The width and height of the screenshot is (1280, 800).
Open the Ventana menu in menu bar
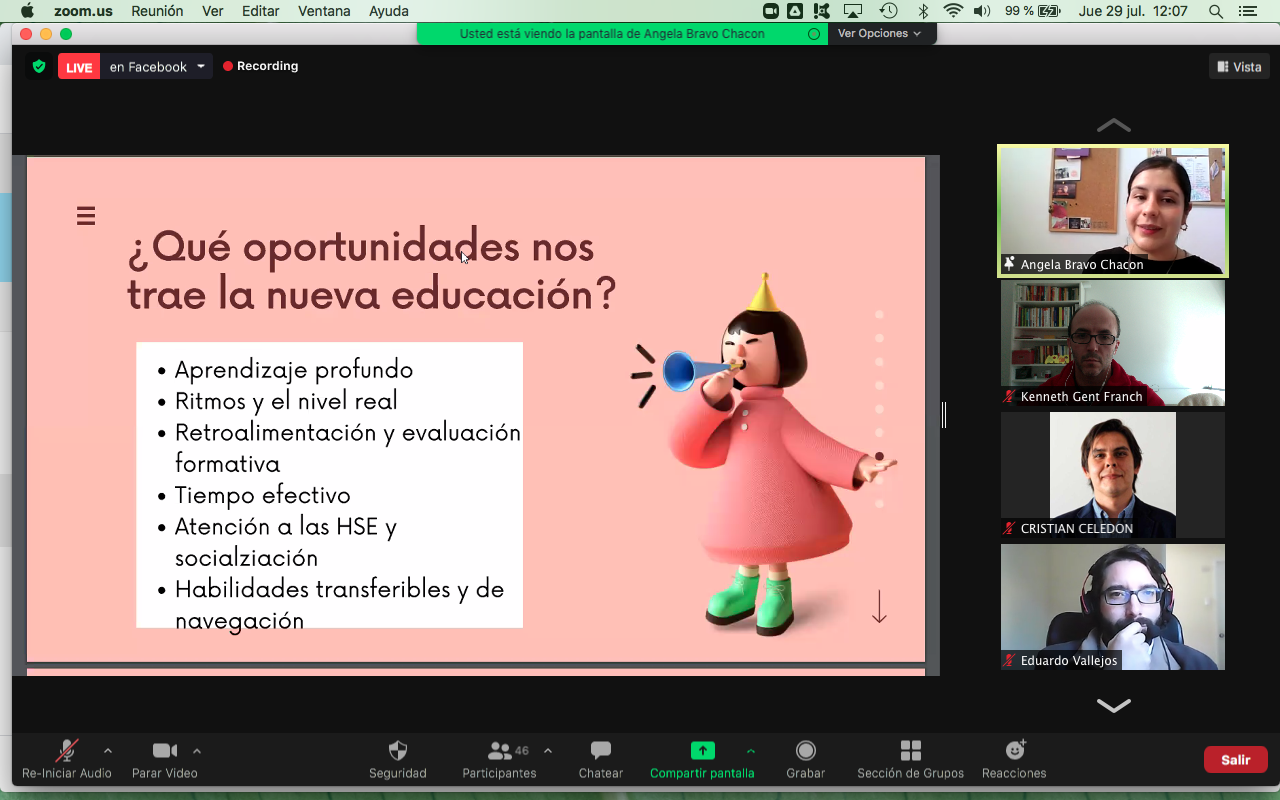(324, 11)
